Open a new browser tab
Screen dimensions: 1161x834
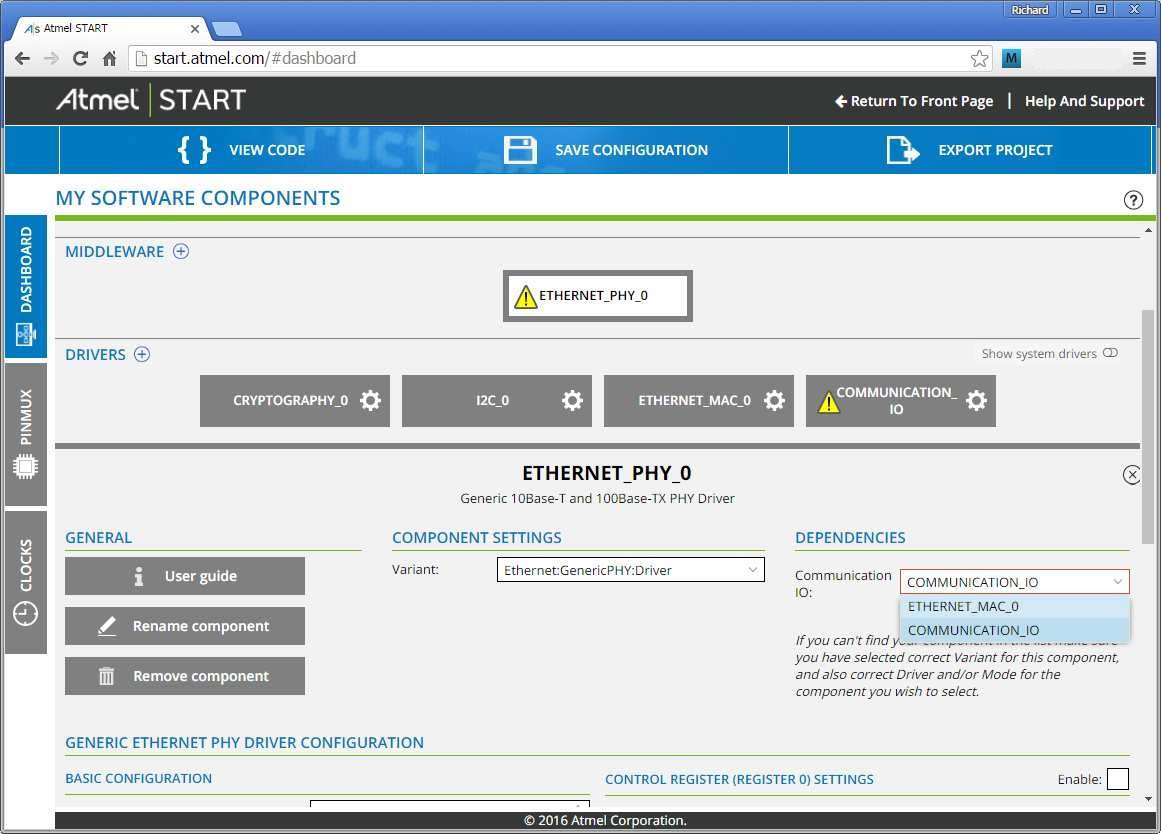(227, 30)
